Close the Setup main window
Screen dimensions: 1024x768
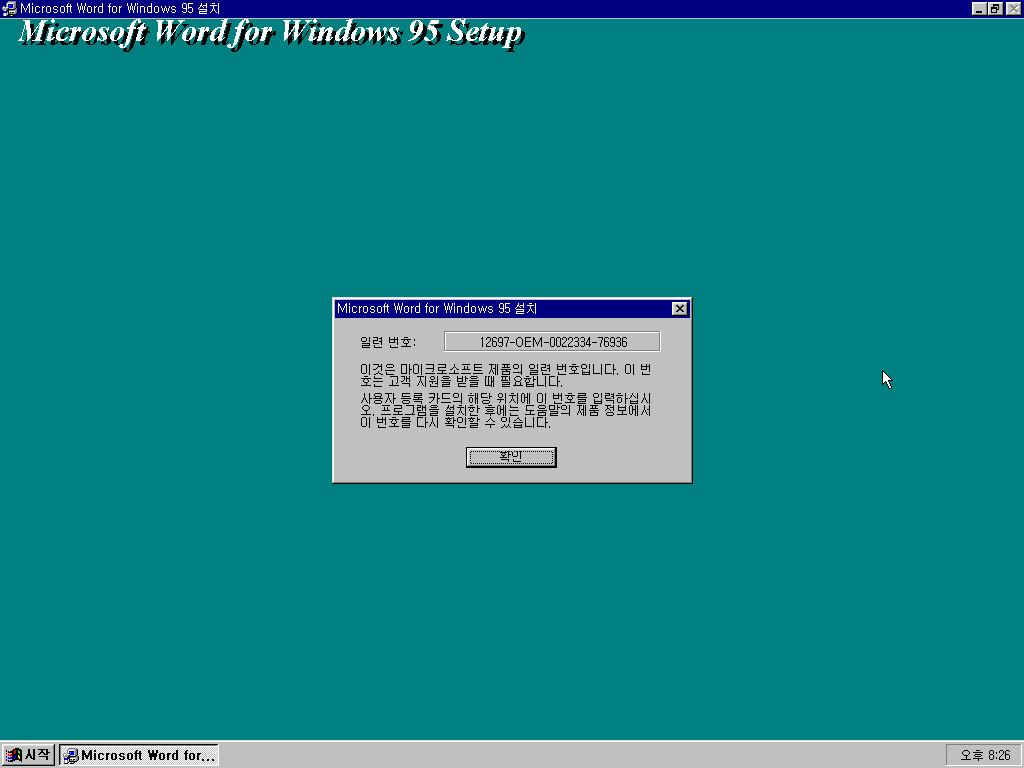click(1013, 8)
